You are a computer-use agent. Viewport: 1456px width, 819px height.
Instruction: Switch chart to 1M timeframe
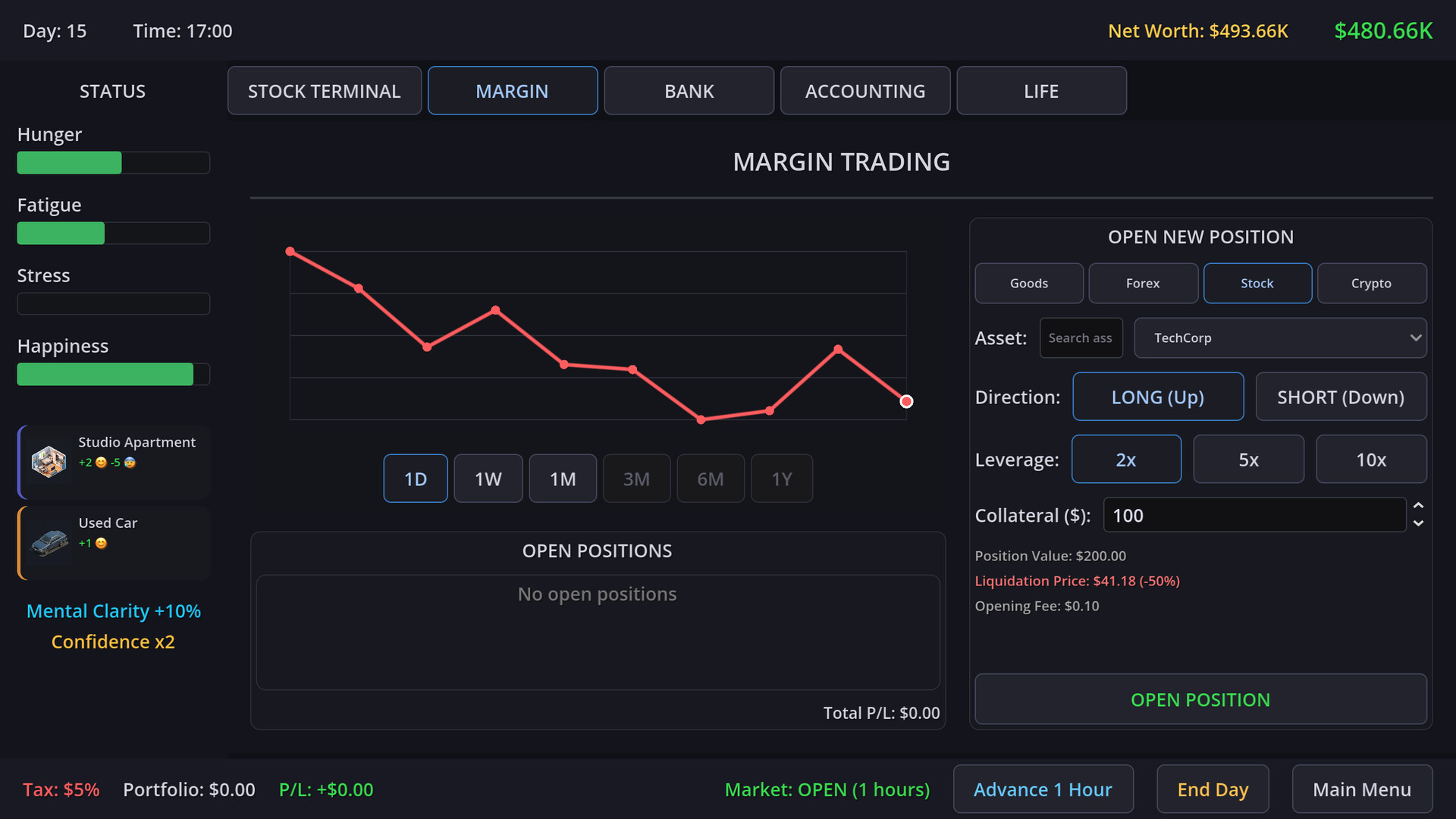[x=562, y=479]
